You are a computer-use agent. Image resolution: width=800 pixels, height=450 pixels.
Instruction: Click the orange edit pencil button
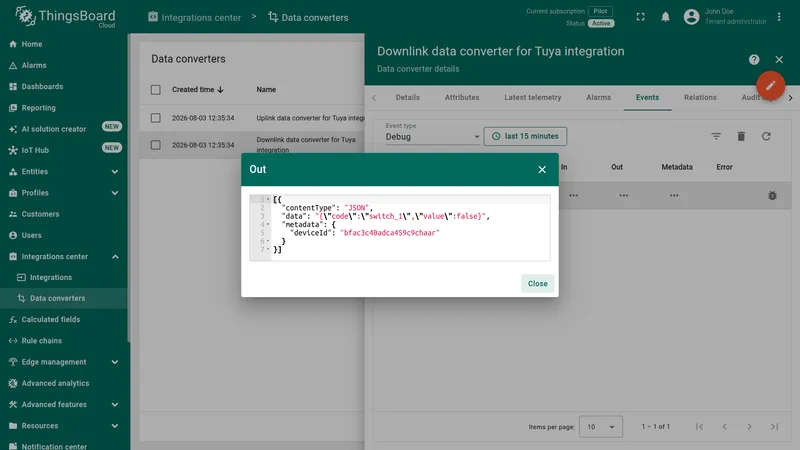coord(770,85)
